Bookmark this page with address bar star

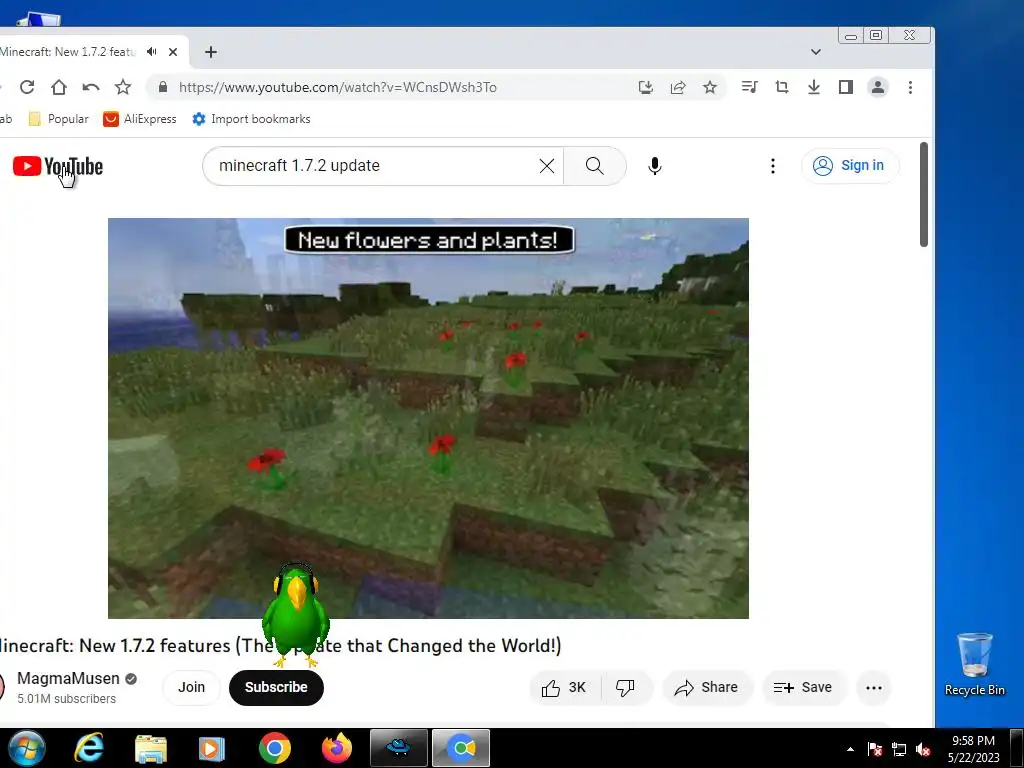[x=710, y=88]
